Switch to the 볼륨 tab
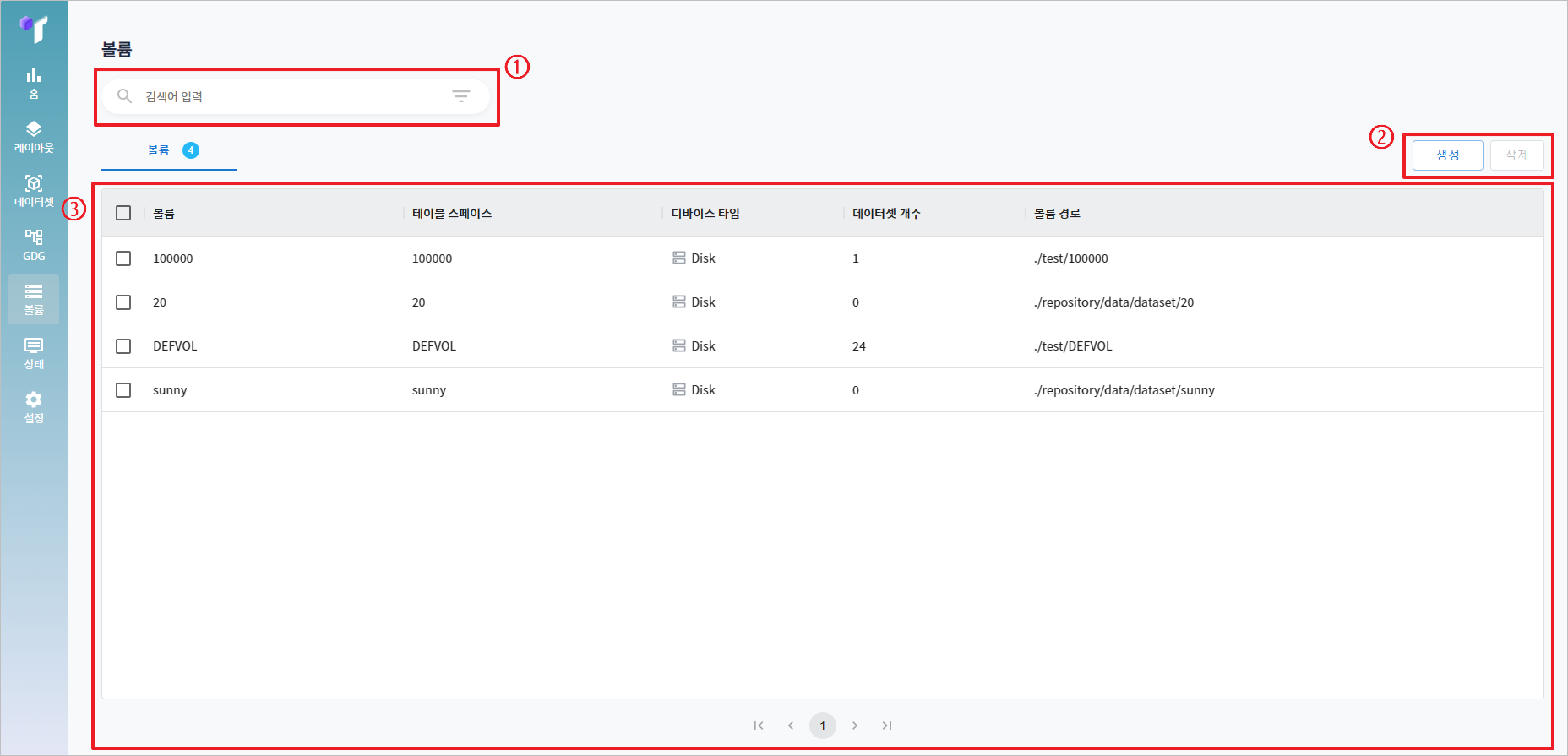The height and width of the screenshot is (756, 1568). click(x=169, y=150)
